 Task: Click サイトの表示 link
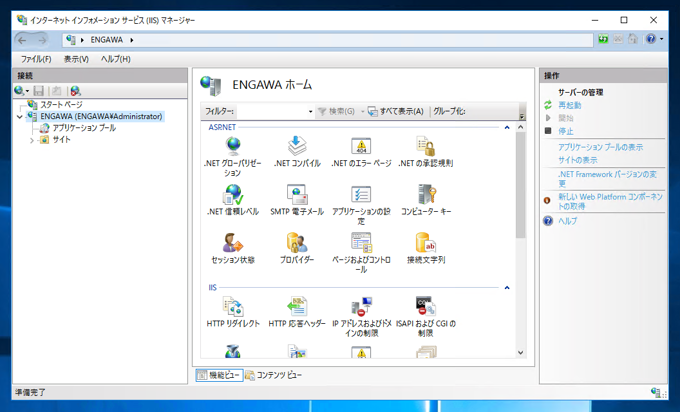pos(578,160)
